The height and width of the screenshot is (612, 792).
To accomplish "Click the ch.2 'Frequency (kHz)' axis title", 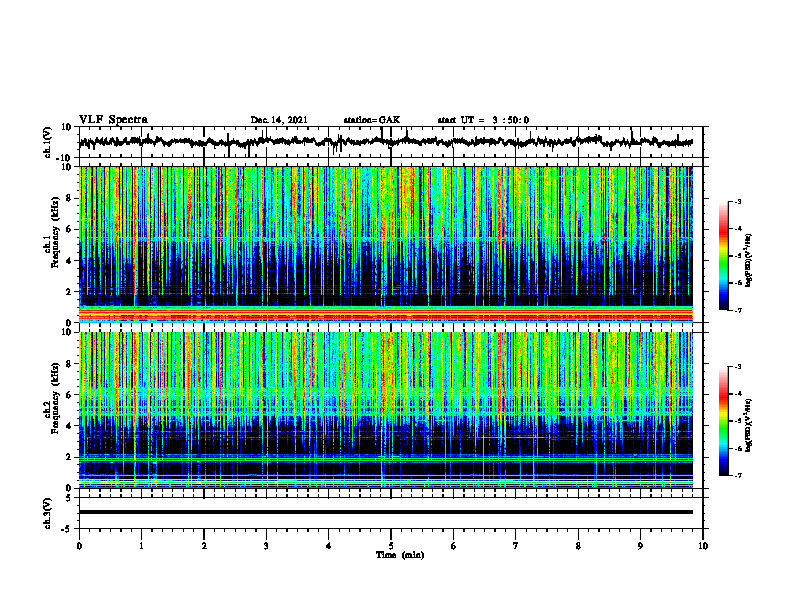I will point(56,398).
